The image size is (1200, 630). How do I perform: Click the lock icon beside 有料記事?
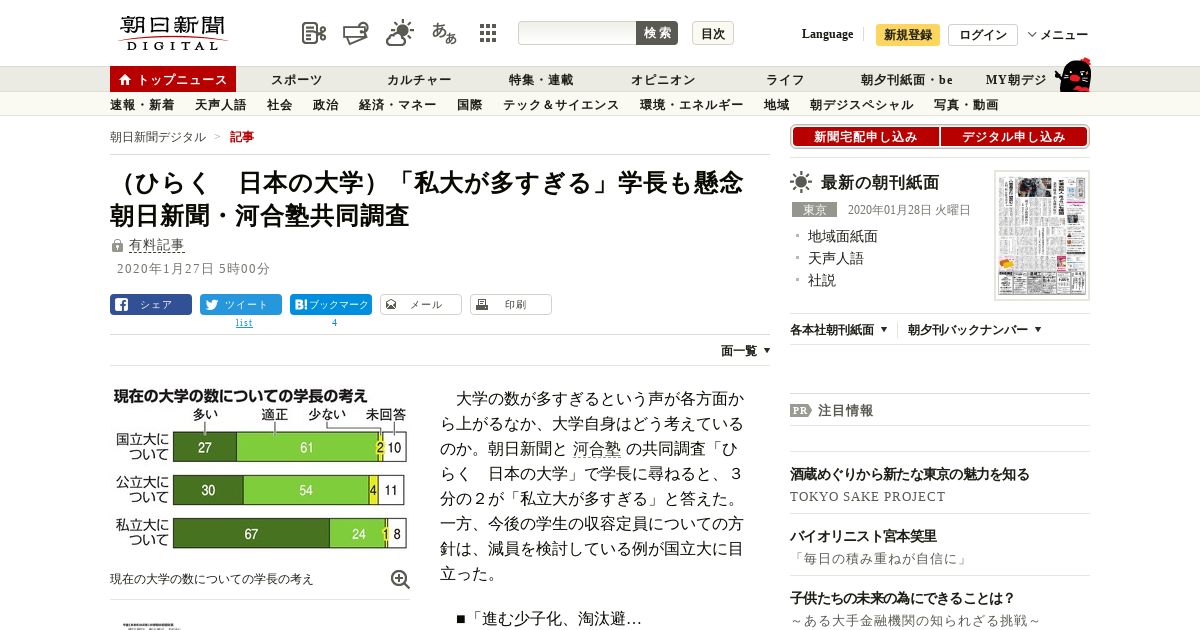click(117, 246)
